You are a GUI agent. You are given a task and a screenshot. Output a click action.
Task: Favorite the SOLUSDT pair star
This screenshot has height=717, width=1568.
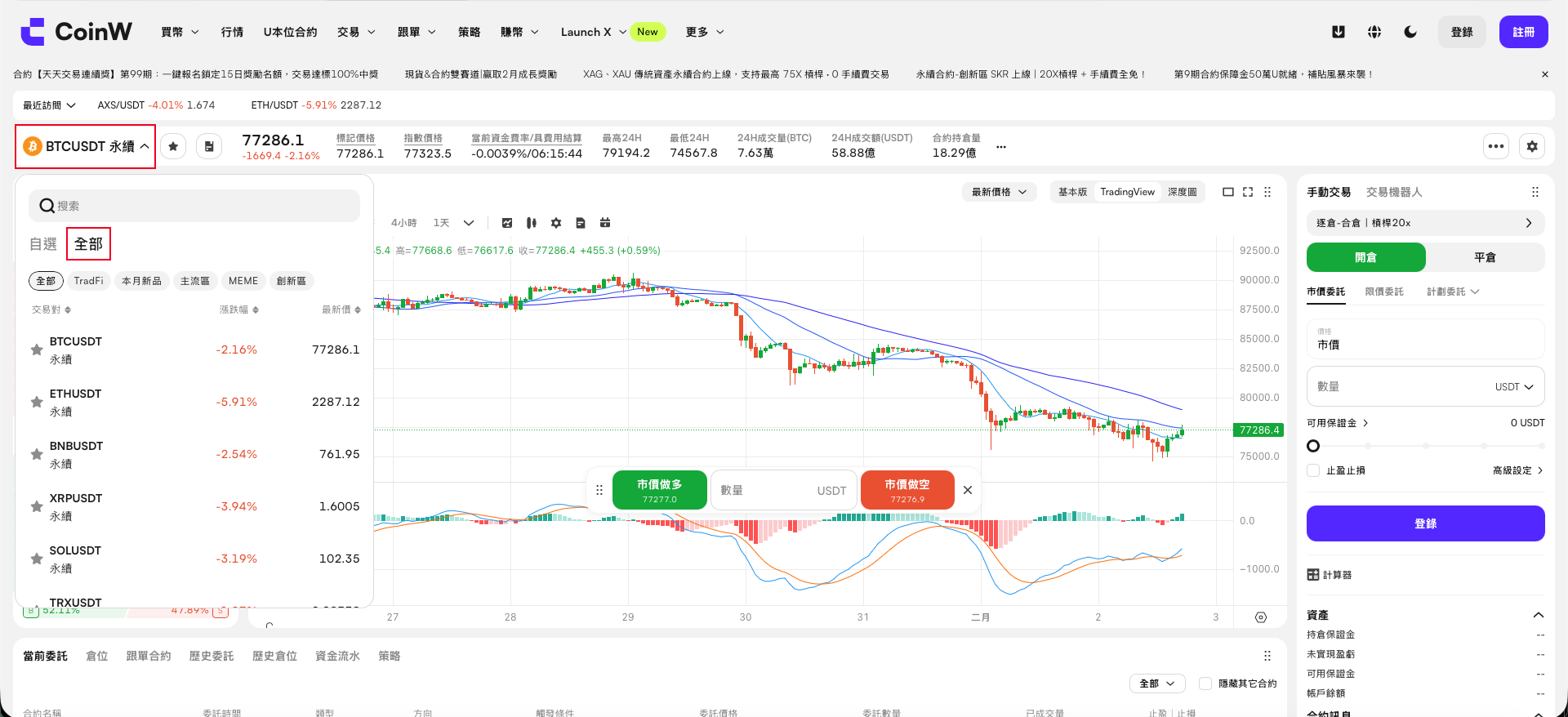pos(37,559)
